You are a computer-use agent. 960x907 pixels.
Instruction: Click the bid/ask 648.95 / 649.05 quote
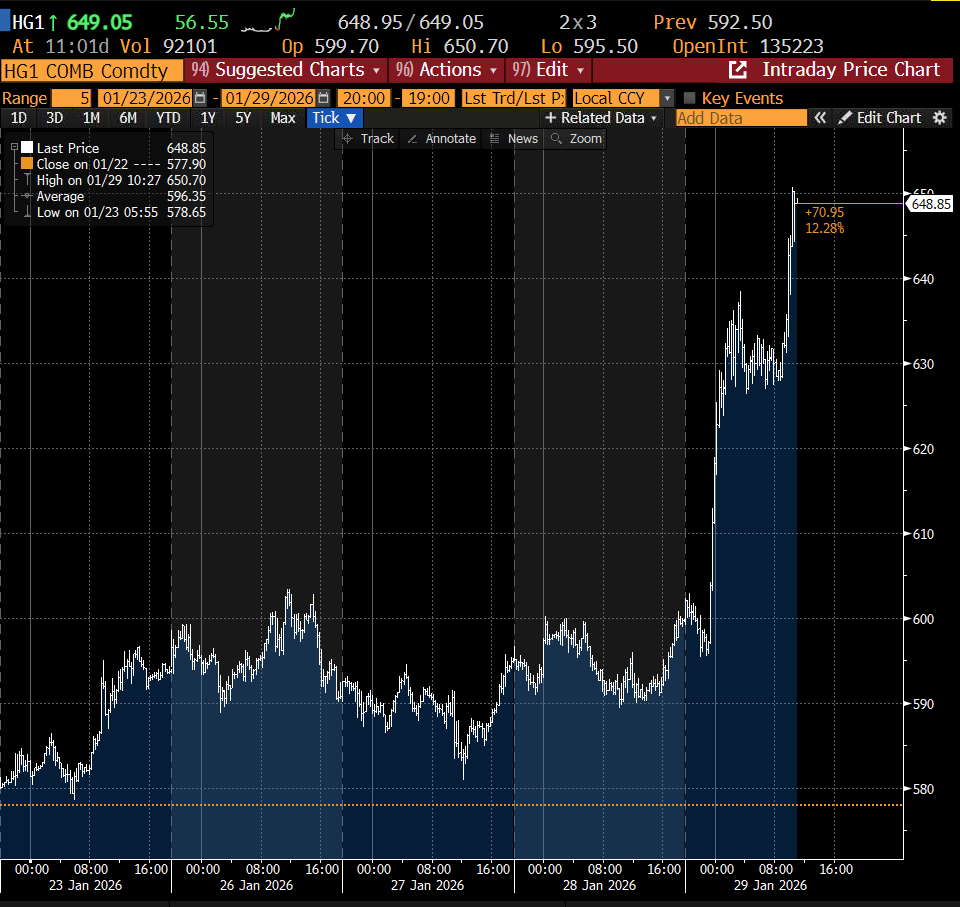click(410, 22)
